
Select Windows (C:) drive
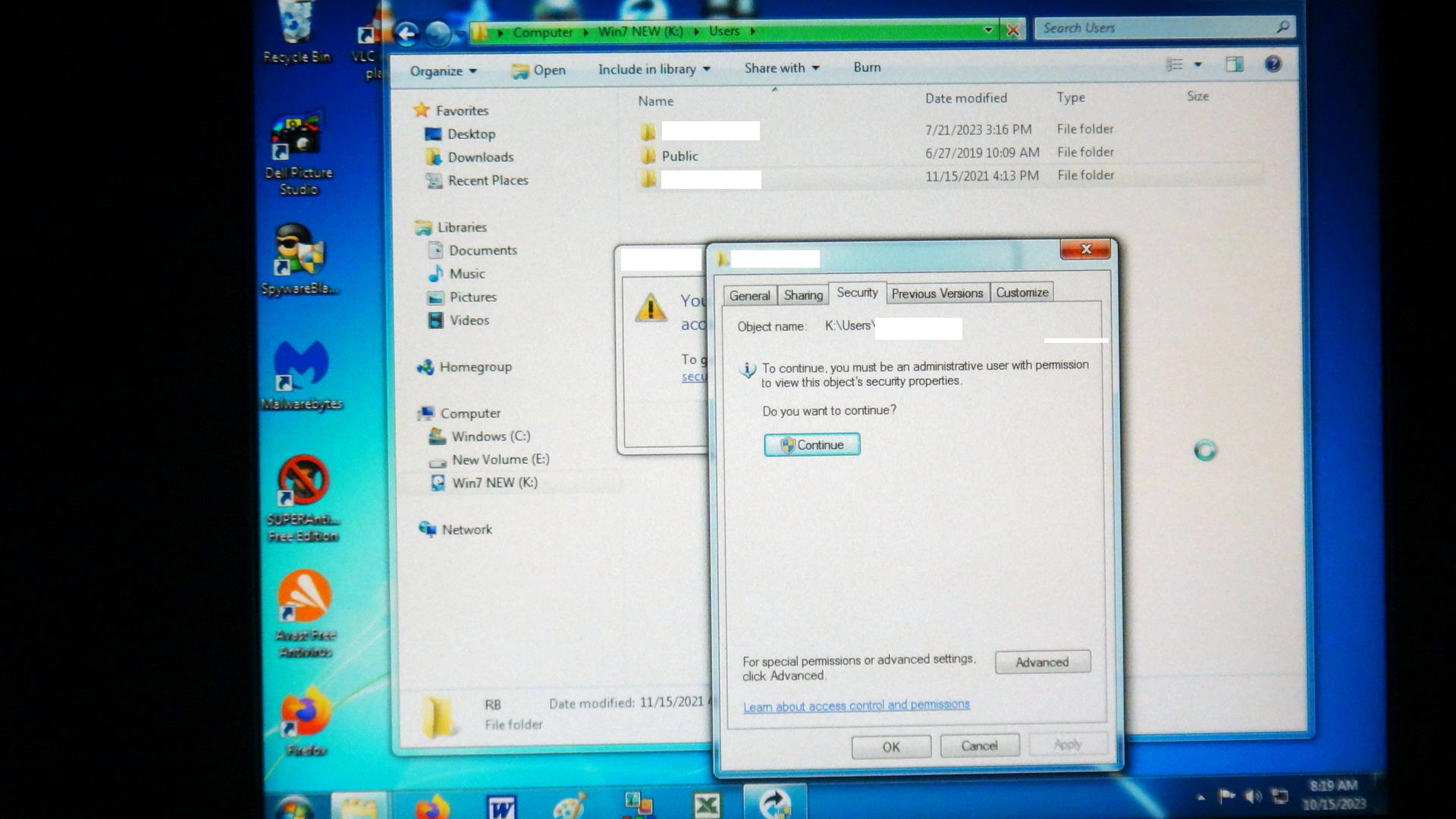pos(479,437)
